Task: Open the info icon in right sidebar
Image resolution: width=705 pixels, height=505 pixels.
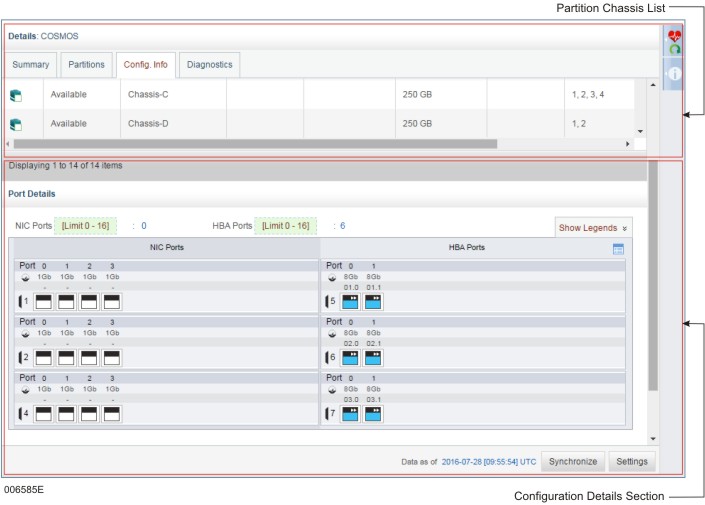Action: (674, 74)
